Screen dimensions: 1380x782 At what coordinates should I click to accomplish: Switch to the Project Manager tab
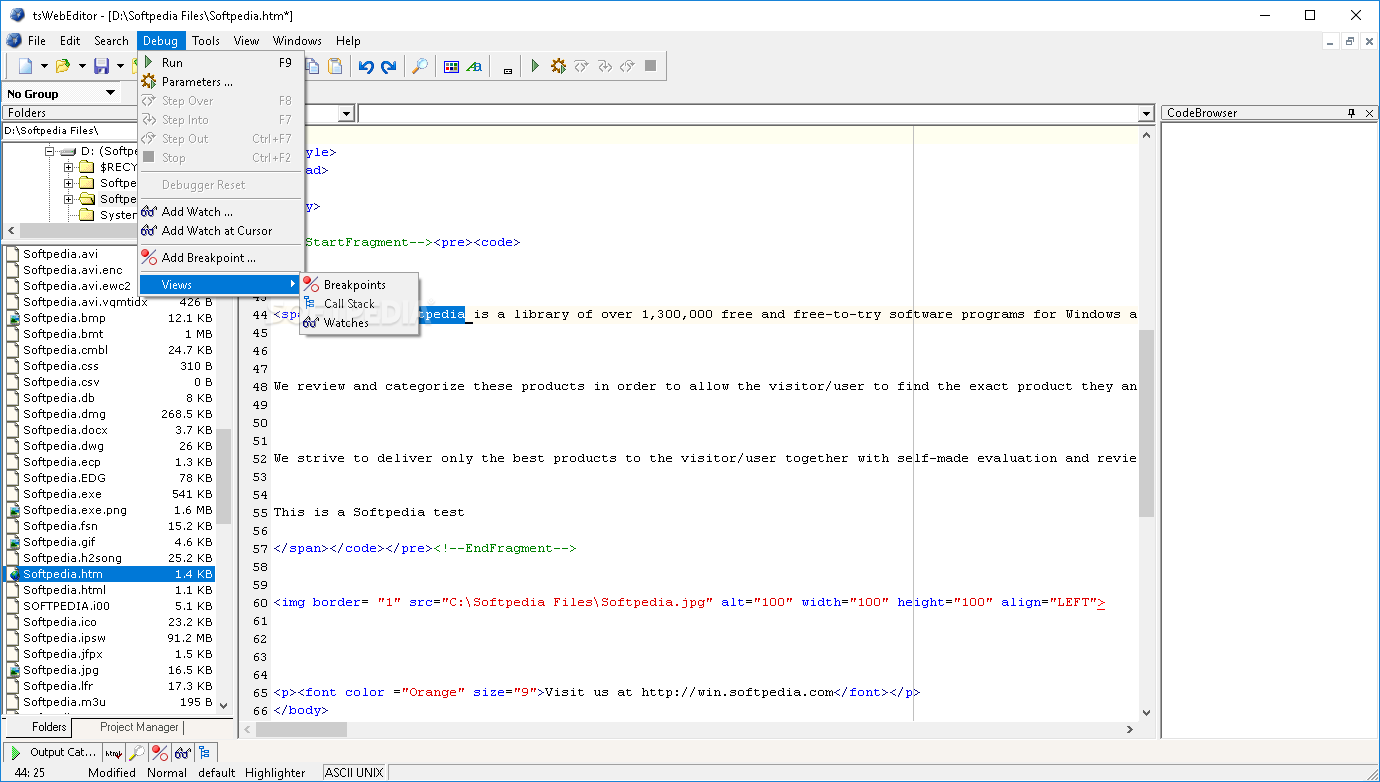pos(140,727)
